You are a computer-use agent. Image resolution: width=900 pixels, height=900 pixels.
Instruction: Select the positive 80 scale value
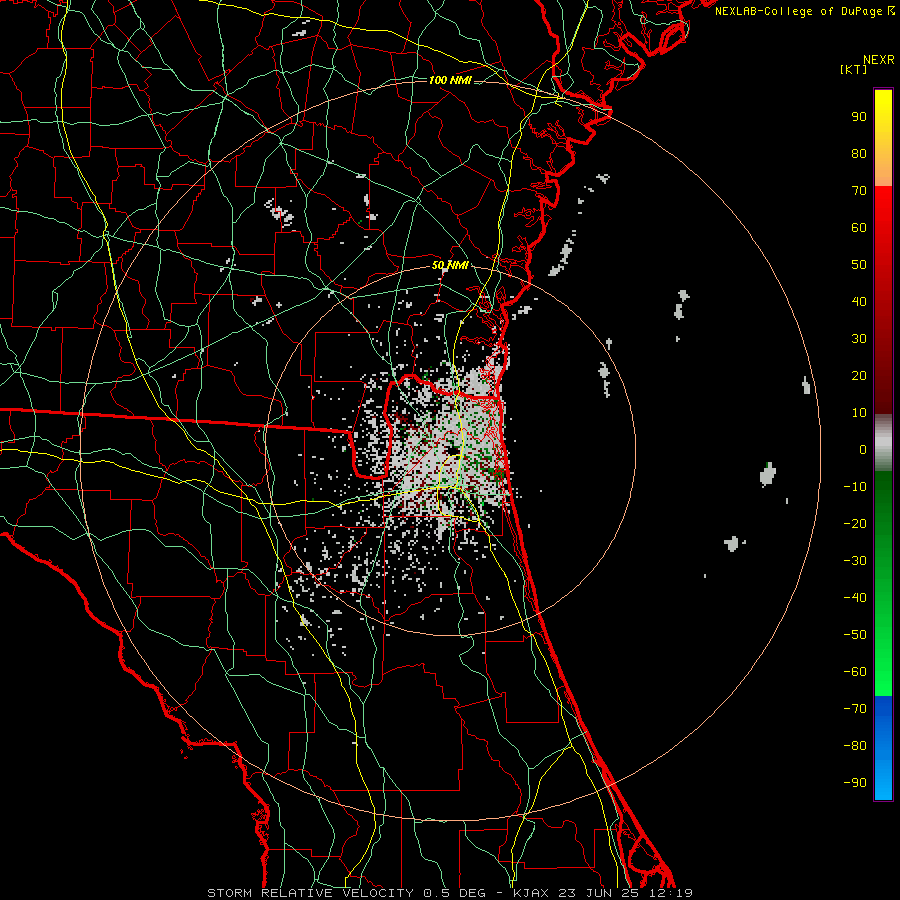tap(859, 154)
